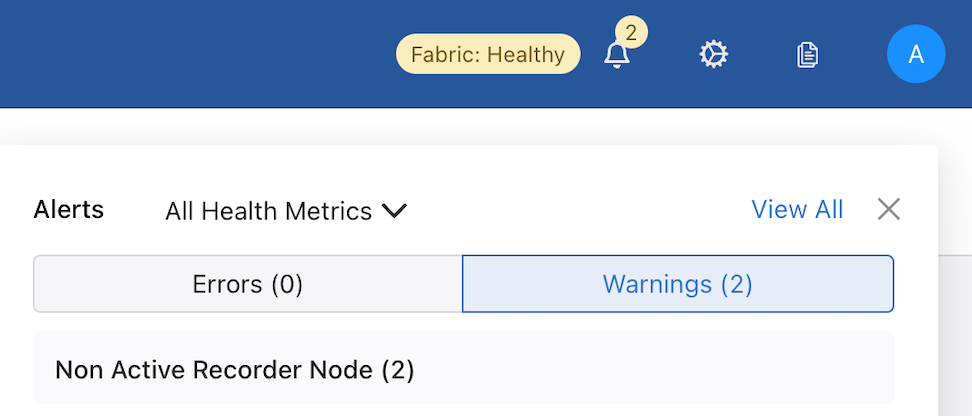This screenshot has height=416, width=972.
Task: Click the (2) count in the Warnings tab
Action: [x=736, y=284]
